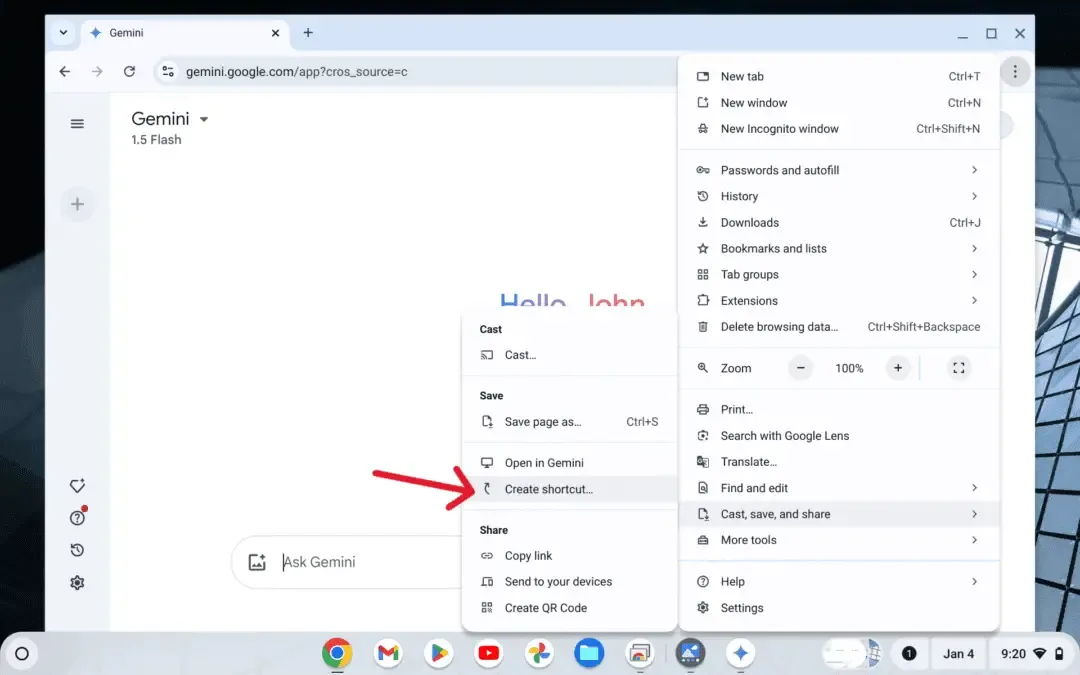This screenshot has height=675, width=1080.
Task: Open the Gemini app in the shelf
Action: 740,653
